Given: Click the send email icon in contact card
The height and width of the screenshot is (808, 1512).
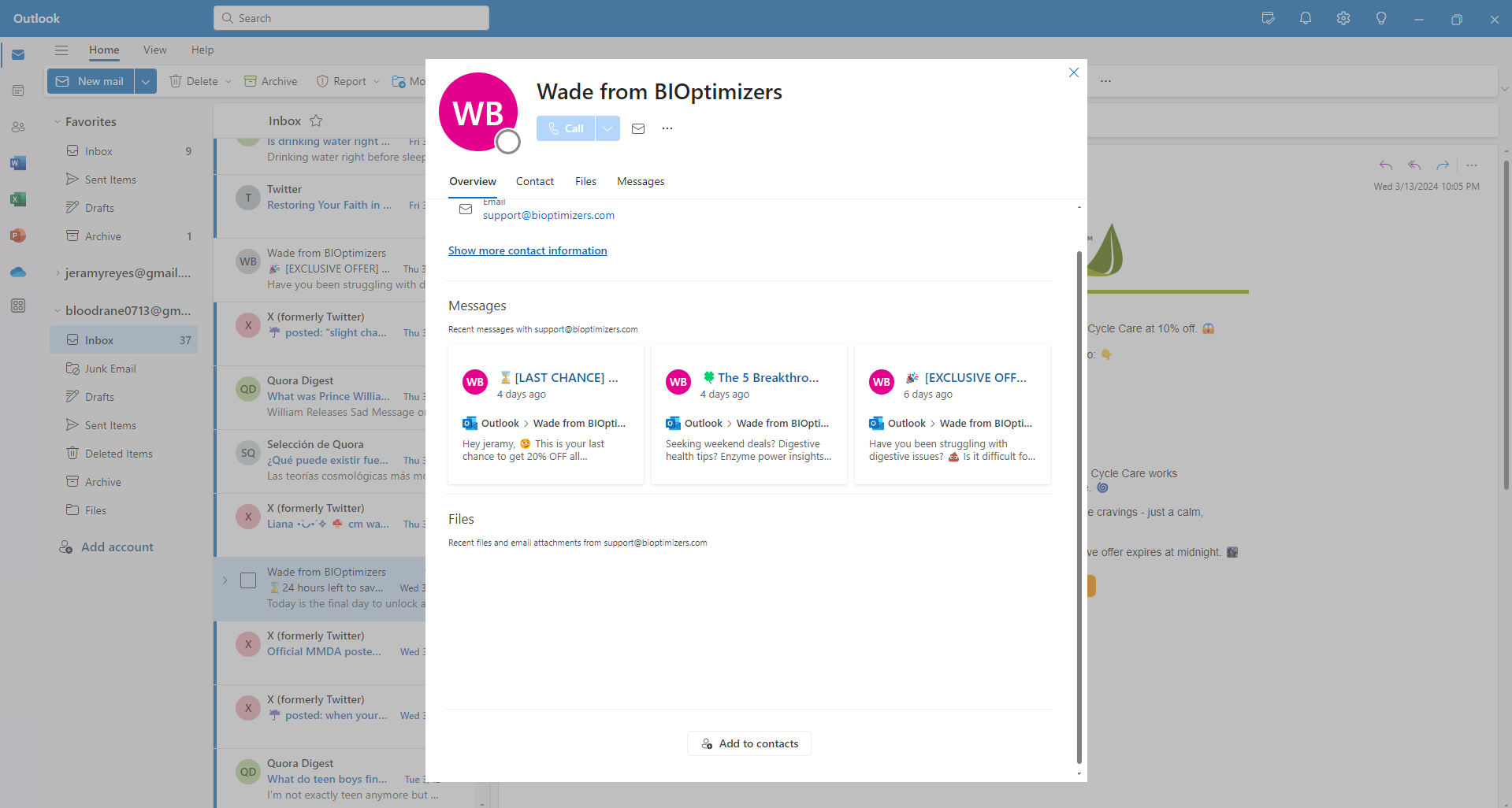Looking at the screenshot, I should point(638,128).
